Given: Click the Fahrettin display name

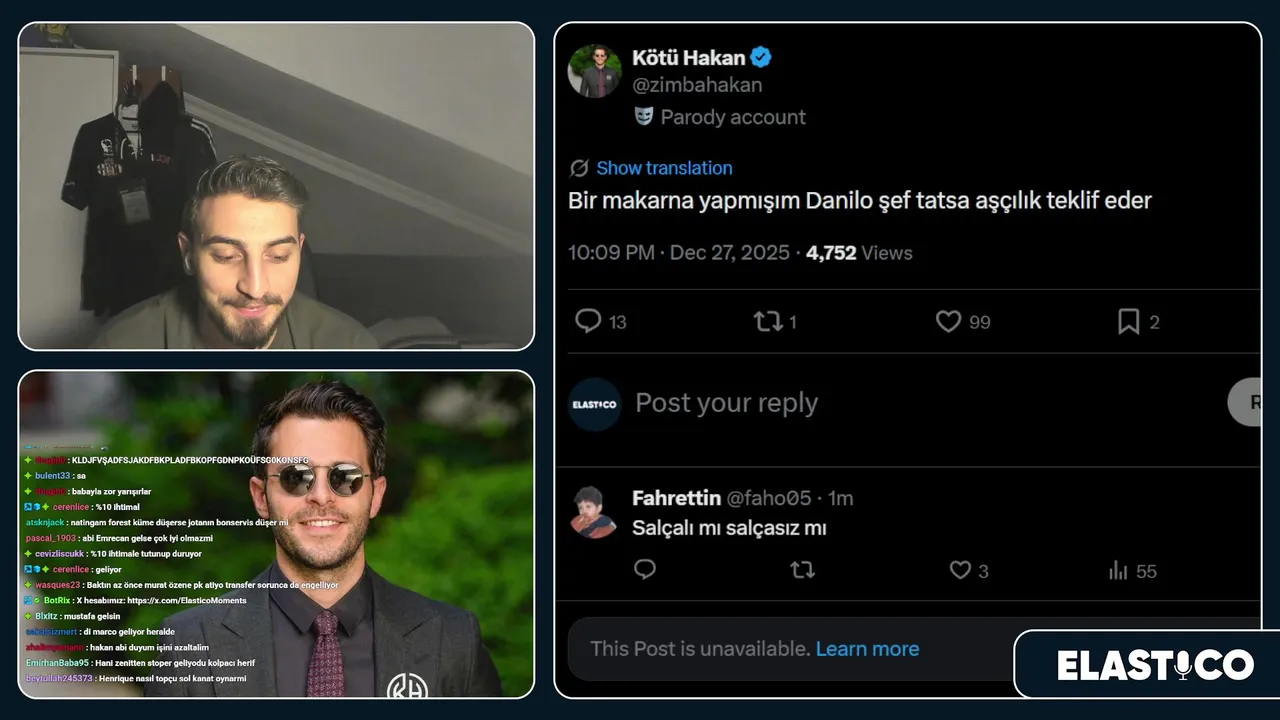Looking at the screenshot, I should [x=676, y=498].
